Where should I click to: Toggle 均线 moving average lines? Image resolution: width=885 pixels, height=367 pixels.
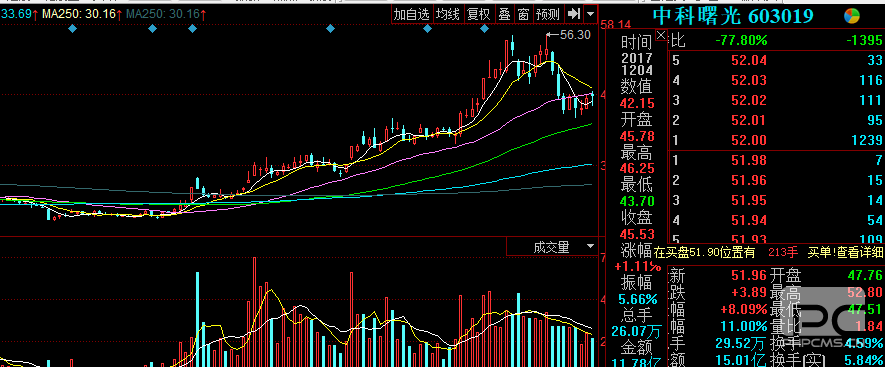pos(448,14)
